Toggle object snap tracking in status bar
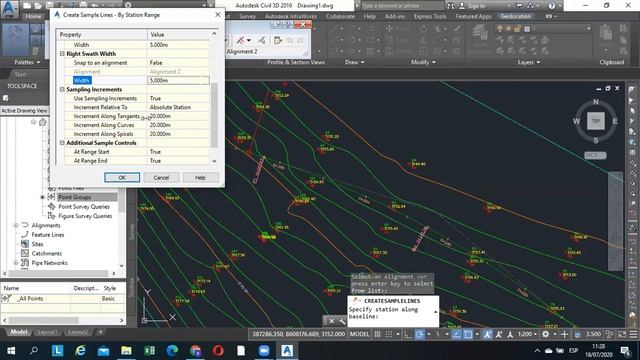This screenshot has height=360, width=640. coord(457,334)
